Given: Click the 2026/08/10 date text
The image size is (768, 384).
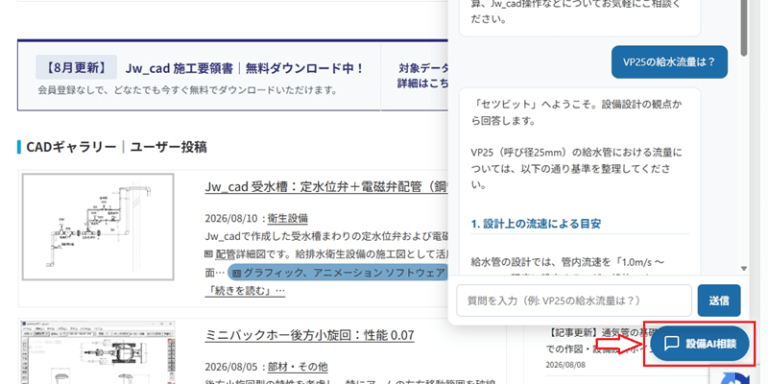Looking at the screenshot, I should coord(232,219).
